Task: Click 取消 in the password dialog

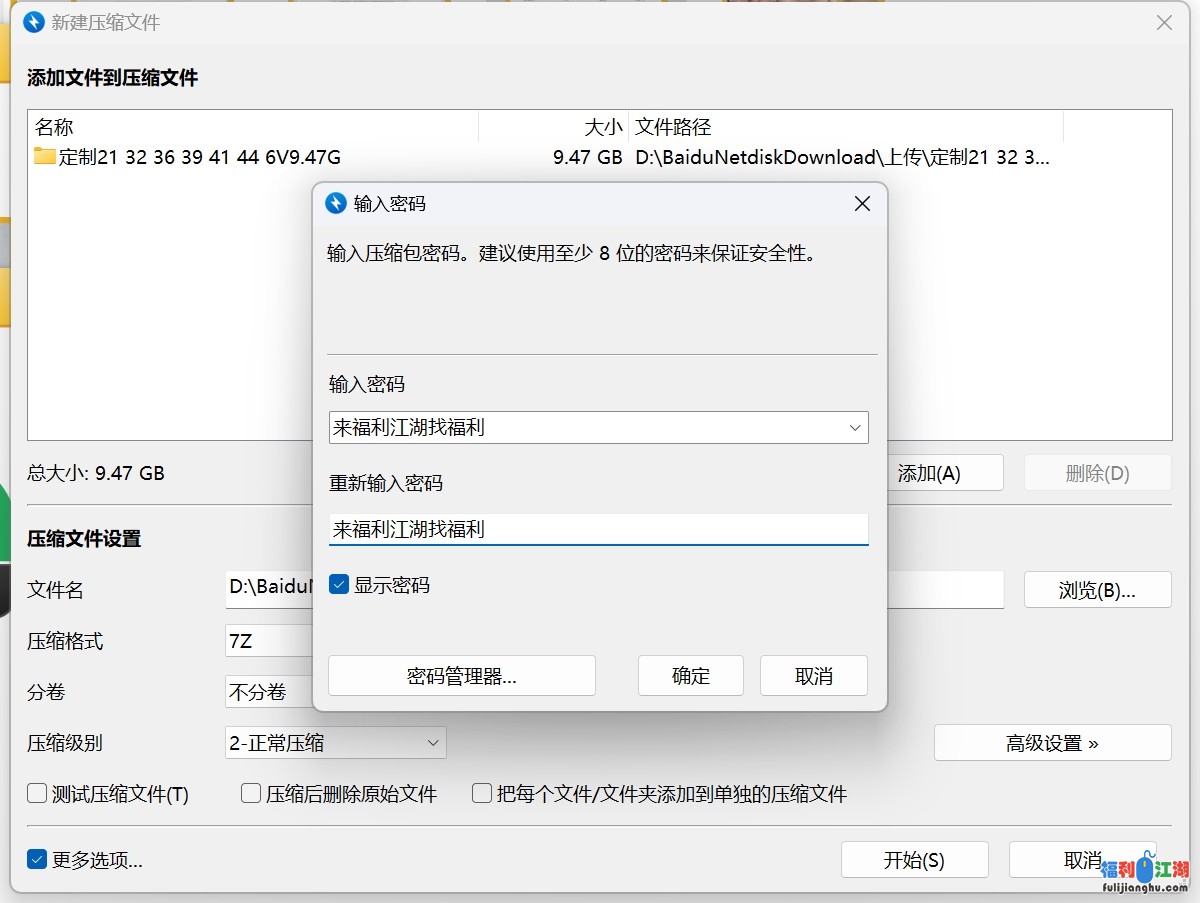Action: pyautogui.click(x=813, y=675)
